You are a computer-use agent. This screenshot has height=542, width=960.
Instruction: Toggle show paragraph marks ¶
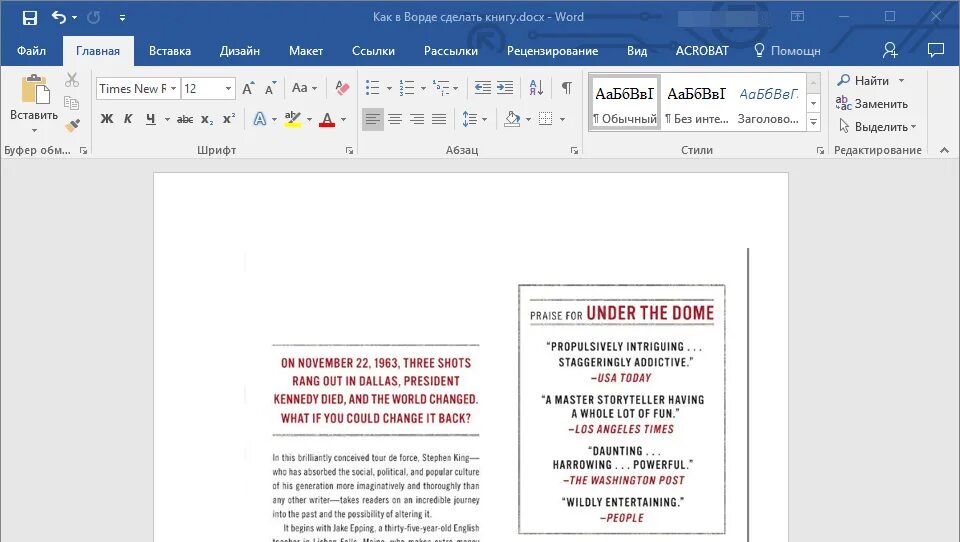(x=567, y=88)
